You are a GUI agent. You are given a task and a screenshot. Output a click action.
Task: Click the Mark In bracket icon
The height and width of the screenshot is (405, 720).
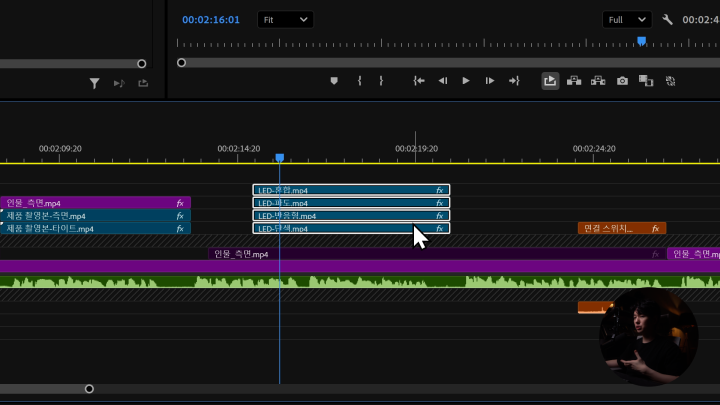point(359,81)
